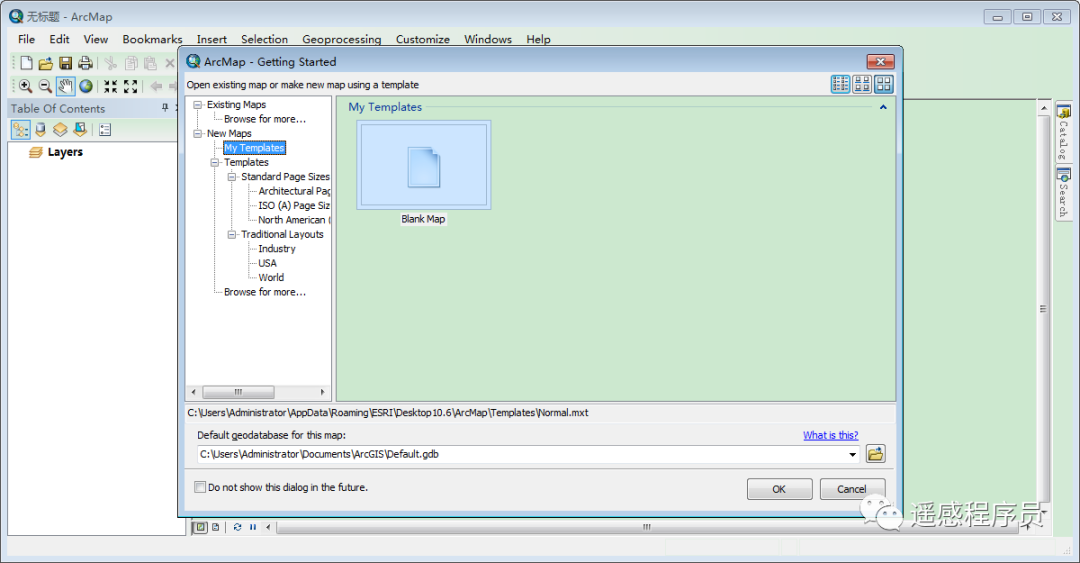Refresh the map display

click(237, 527)
